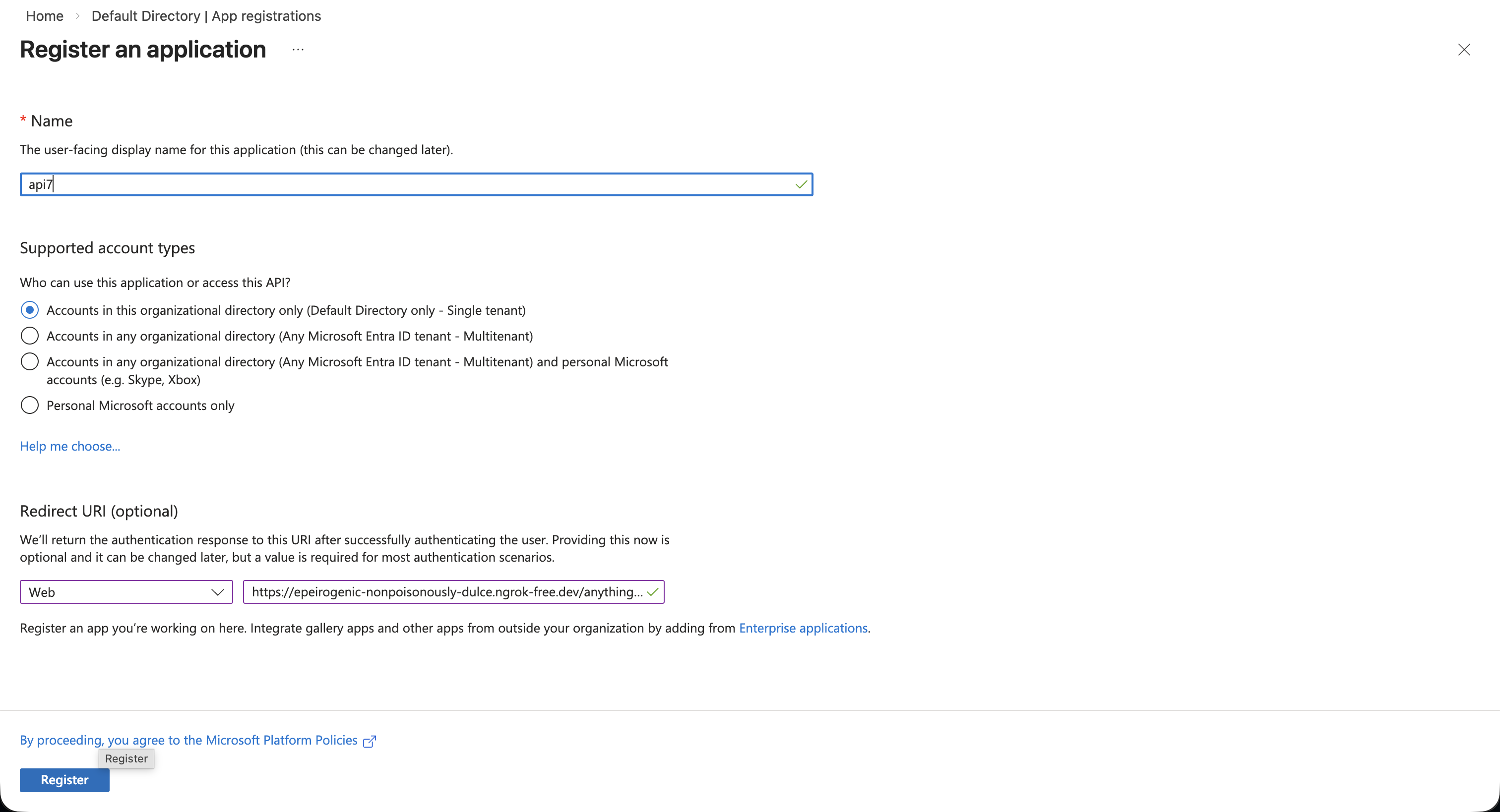Click the Help me choose link
Image resolution: width=1500 pixels, height=812 pixels.
pyautogui.click(x=69, y=446)
